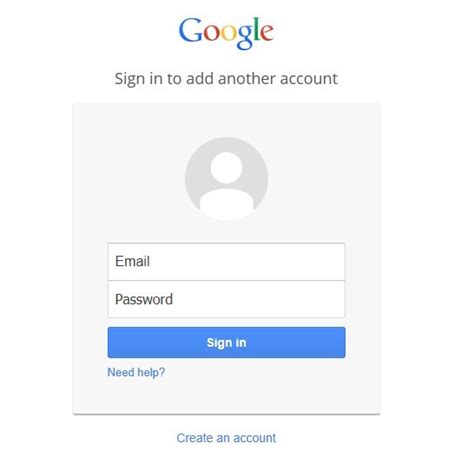
Task: Click the red letter e in Google logo
Action: (x=267, y=33)
